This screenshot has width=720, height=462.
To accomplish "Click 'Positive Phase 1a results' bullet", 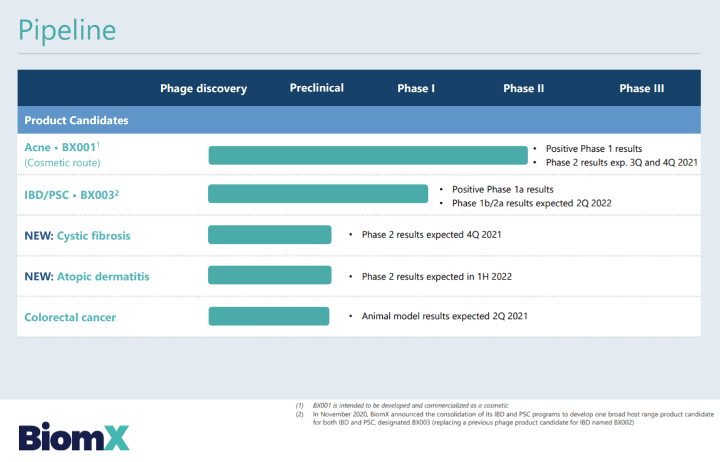I will click(x=502, y=189).
